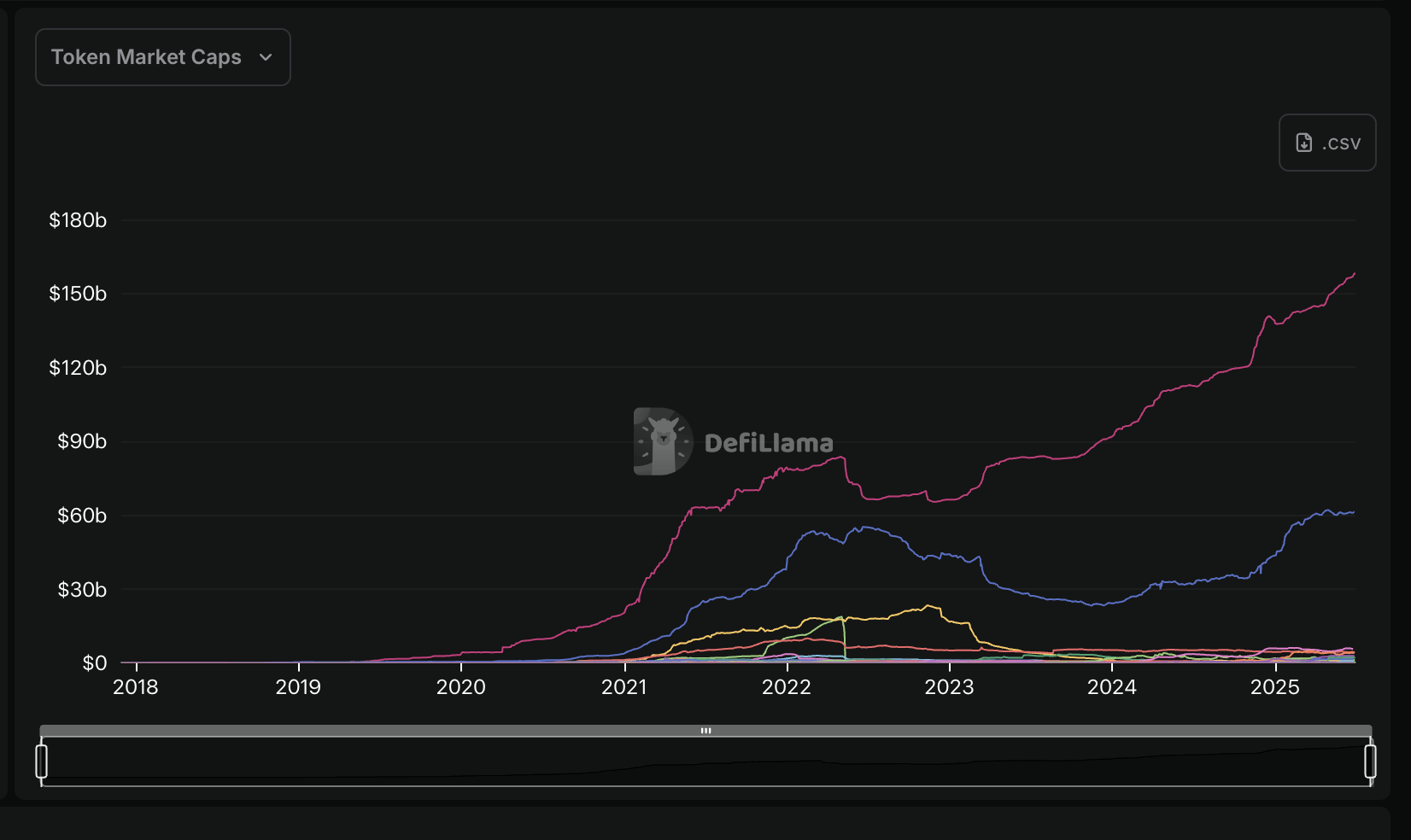Click the right handle of the time range slider
The image size is (1411, 840).
pyautogui.click(x=1370, y=761)
